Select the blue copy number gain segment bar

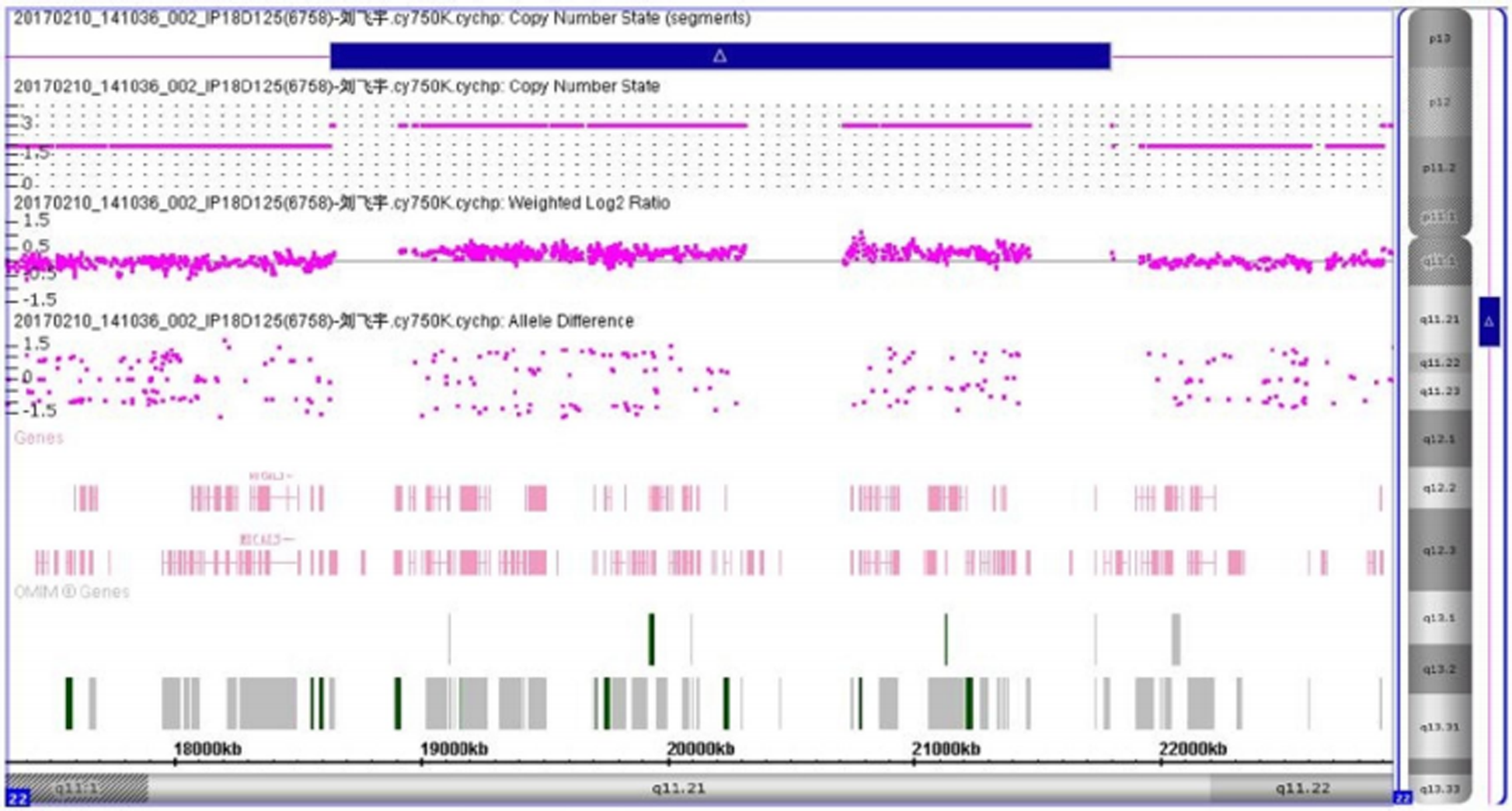720,56
